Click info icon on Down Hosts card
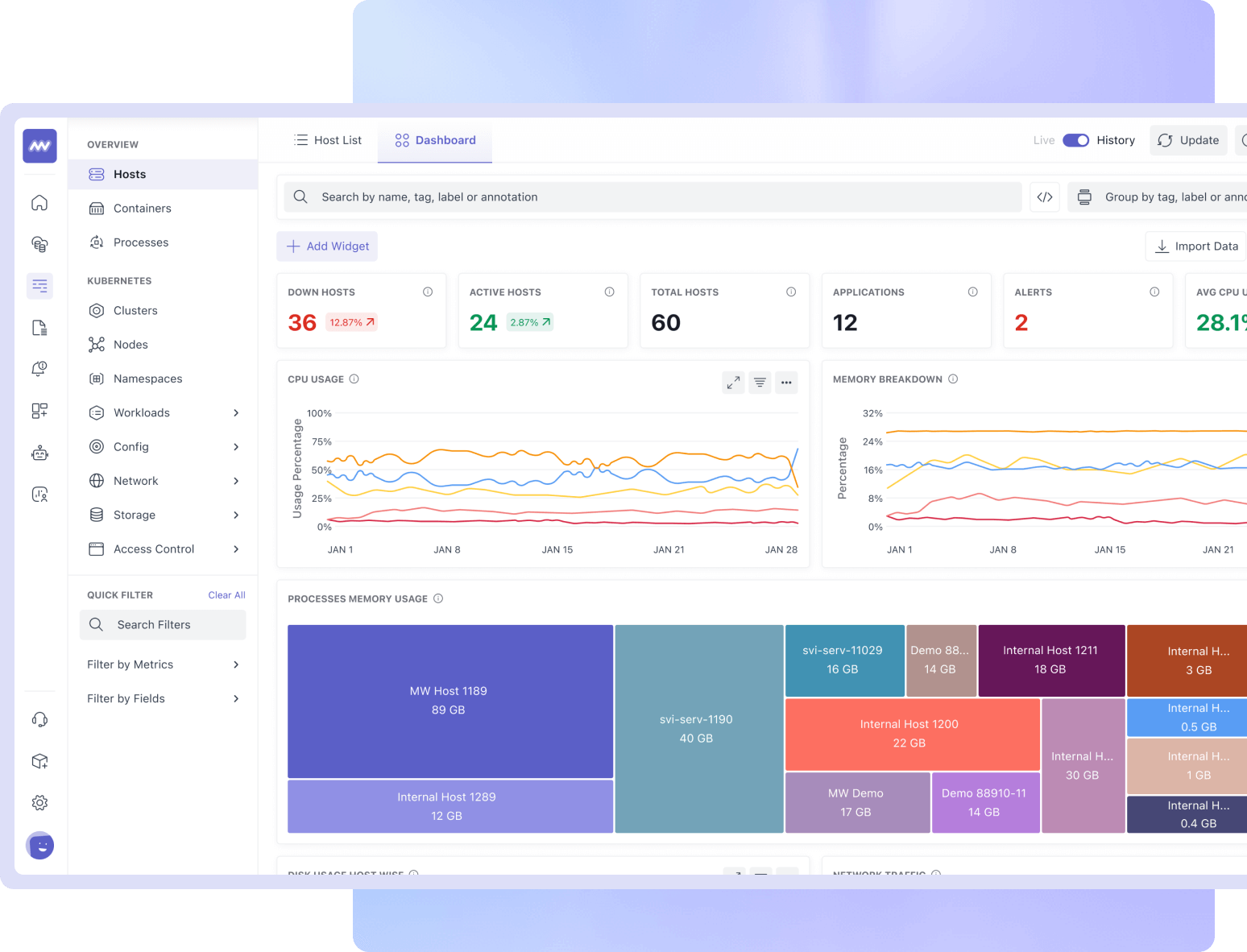1247x952 pixels. point(428,292)
